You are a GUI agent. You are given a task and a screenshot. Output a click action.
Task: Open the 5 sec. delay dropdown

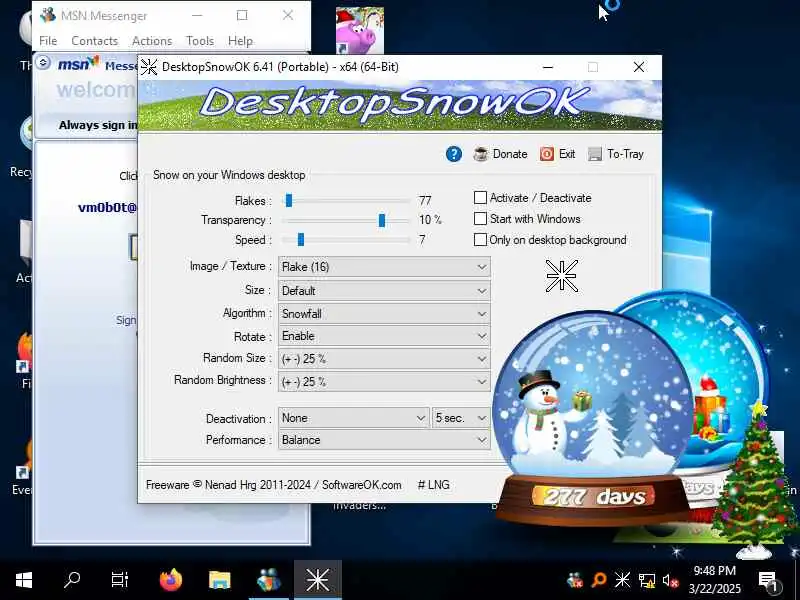point(461,418)
